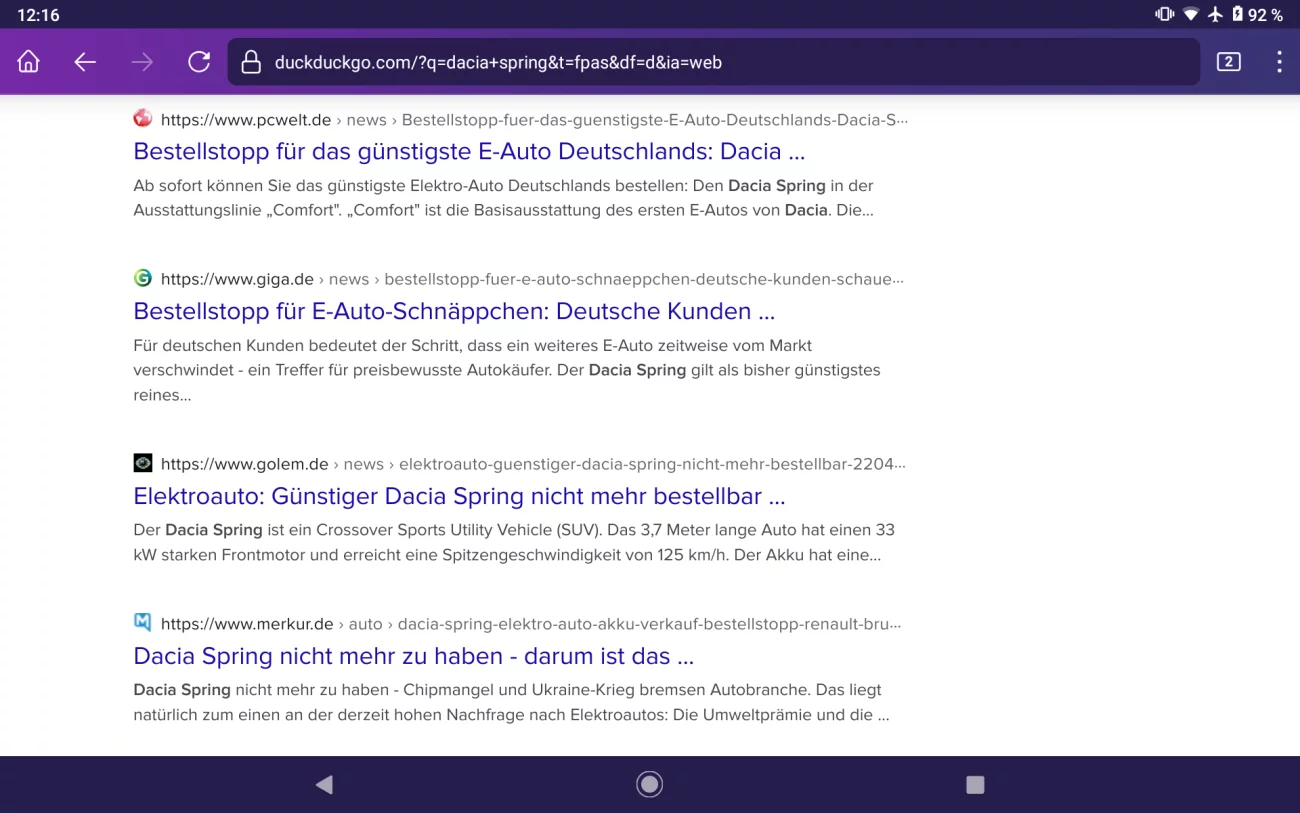Focus the duckduckgo.com address bar
The height and width of the screenshot is (813, 1300).
(x=714, y=62)
